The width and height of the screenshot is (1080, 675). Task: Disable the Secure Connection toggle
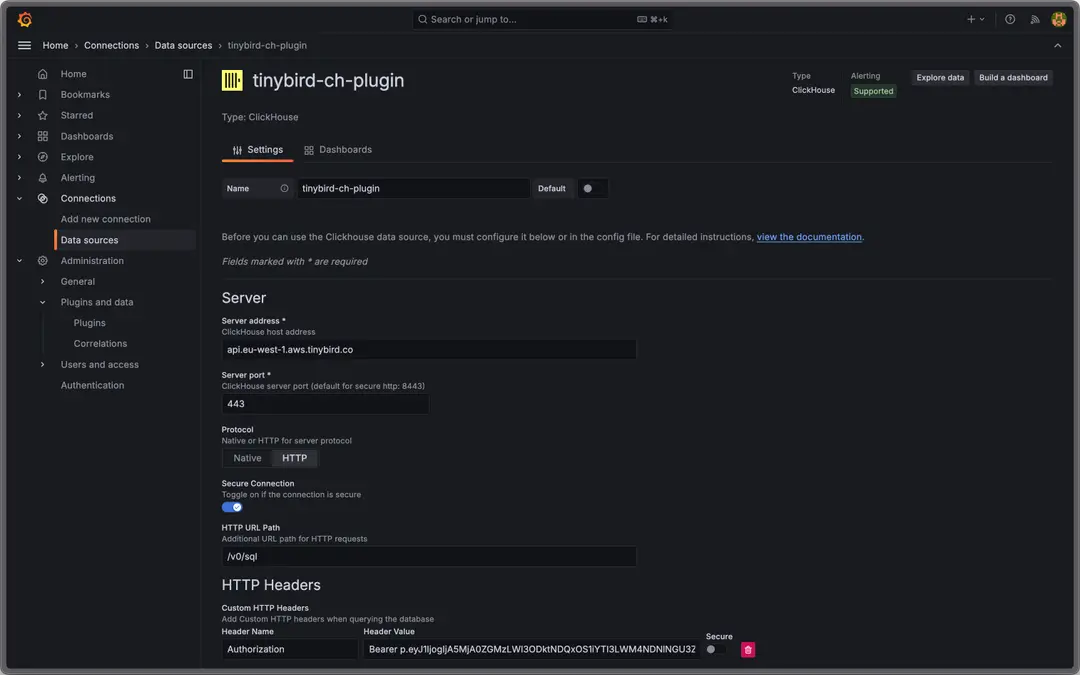click(x=231, y=506)
